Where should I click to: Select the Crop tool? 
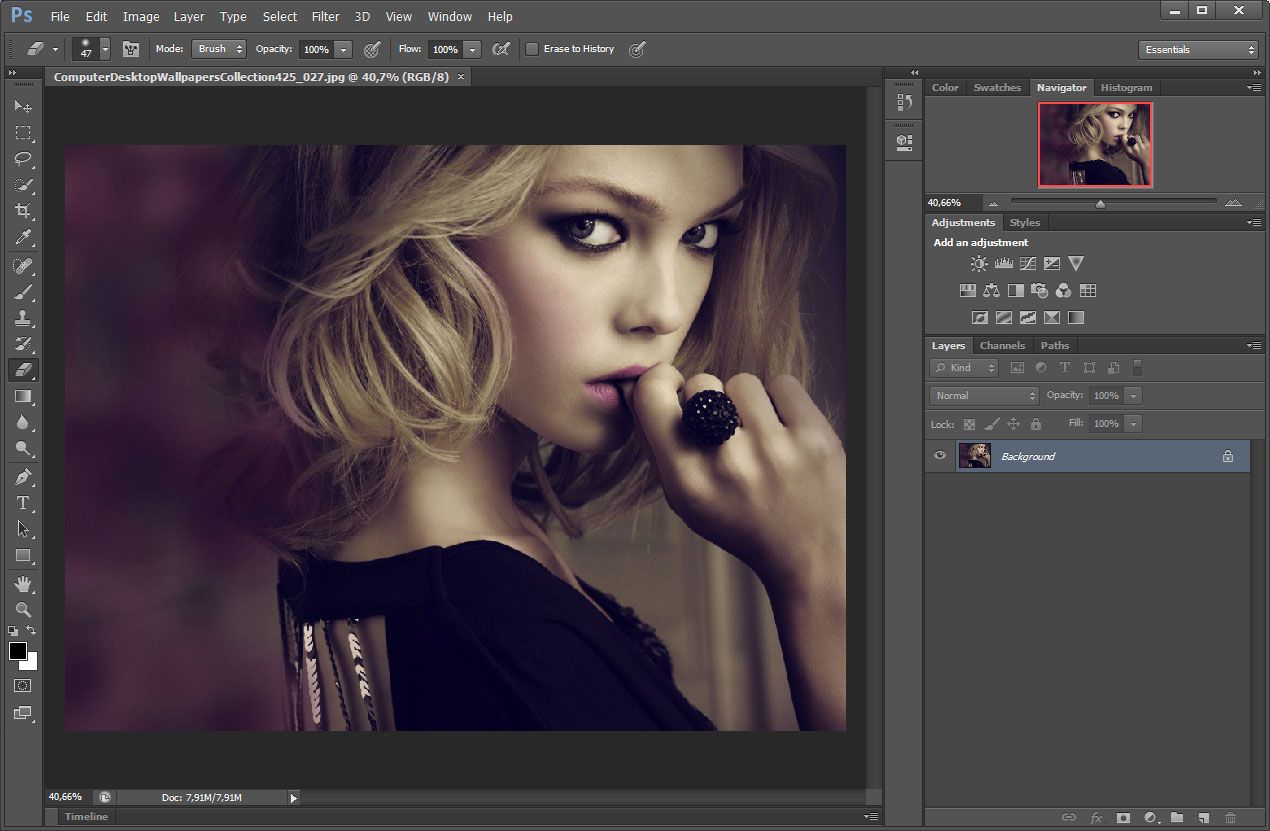[23, 211]
